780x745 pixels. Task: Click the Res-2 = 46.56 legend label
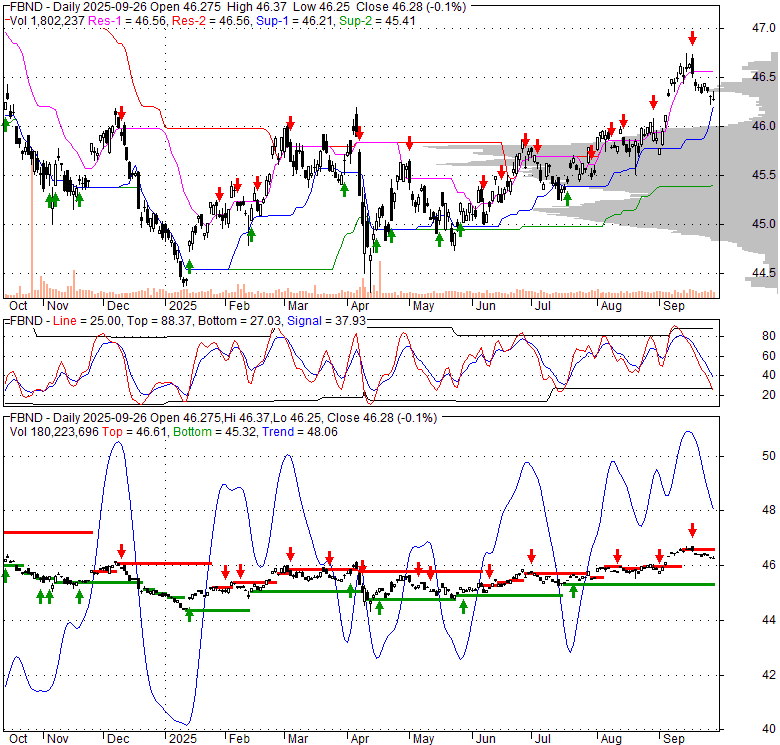click(211, 21)
